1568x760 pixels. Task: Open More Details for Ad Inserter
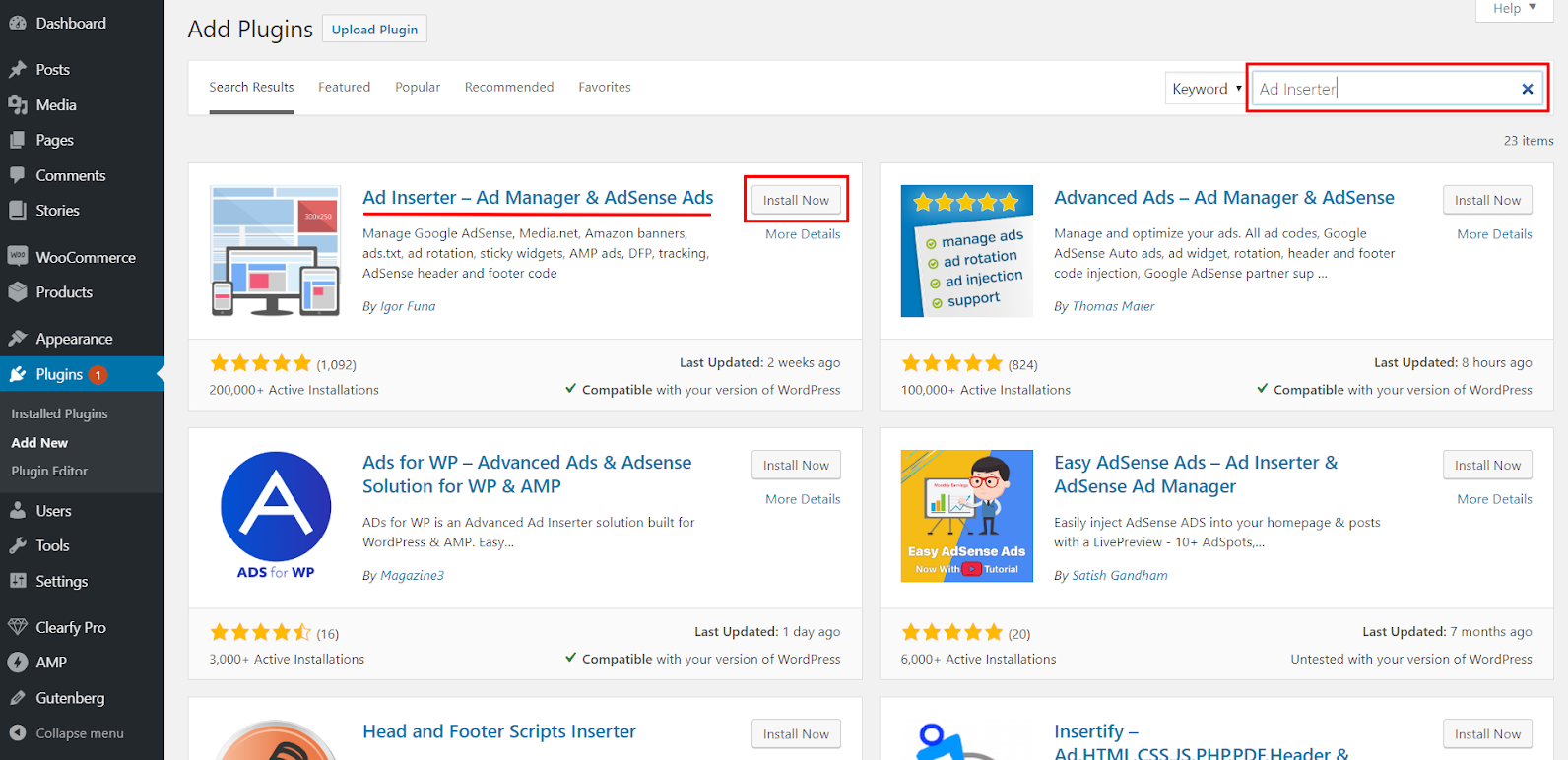(x=803, y=234)
